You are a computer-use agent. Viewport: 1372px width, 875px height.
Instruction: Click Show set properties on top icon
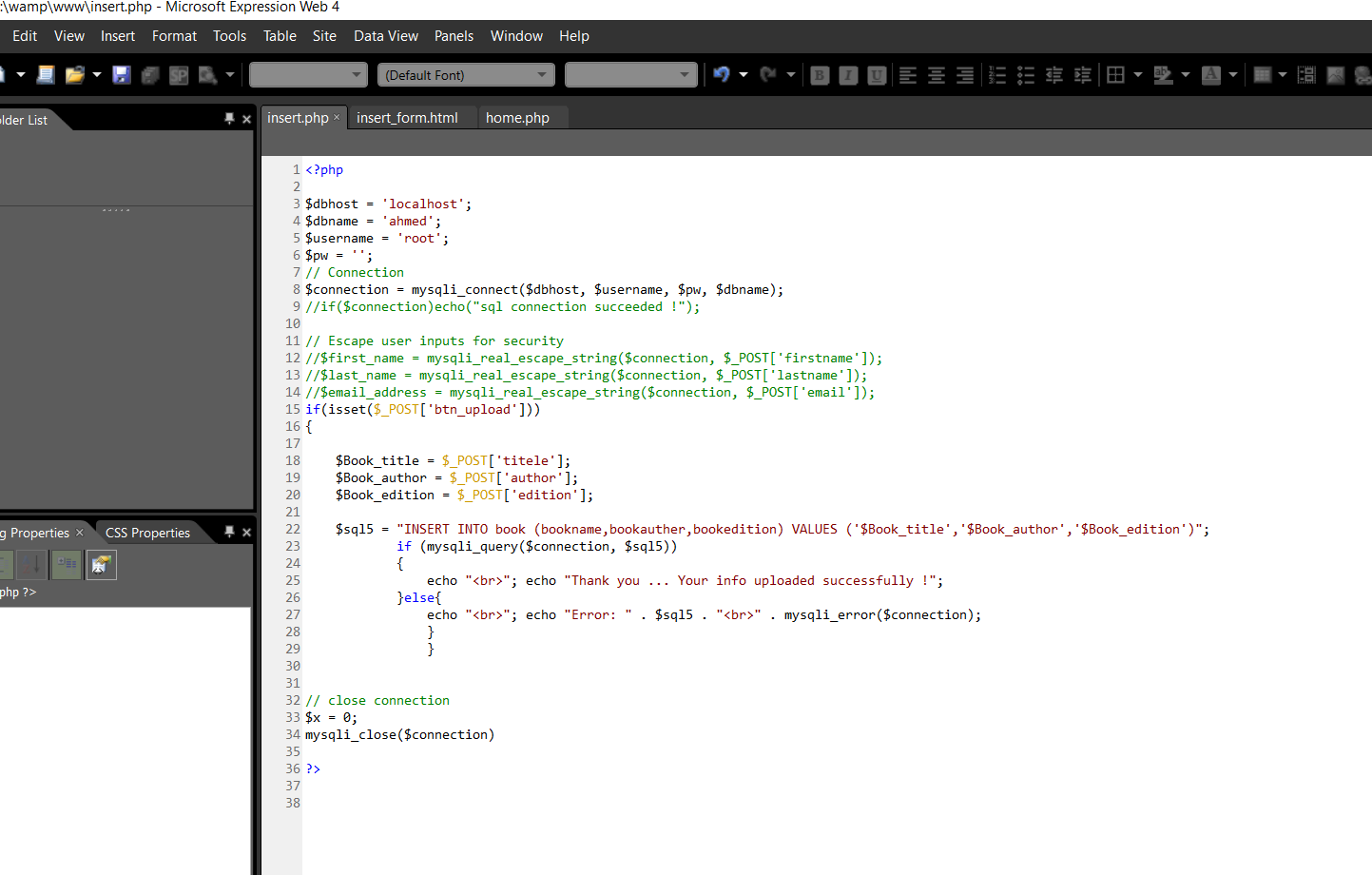click(x=67, y=565)
